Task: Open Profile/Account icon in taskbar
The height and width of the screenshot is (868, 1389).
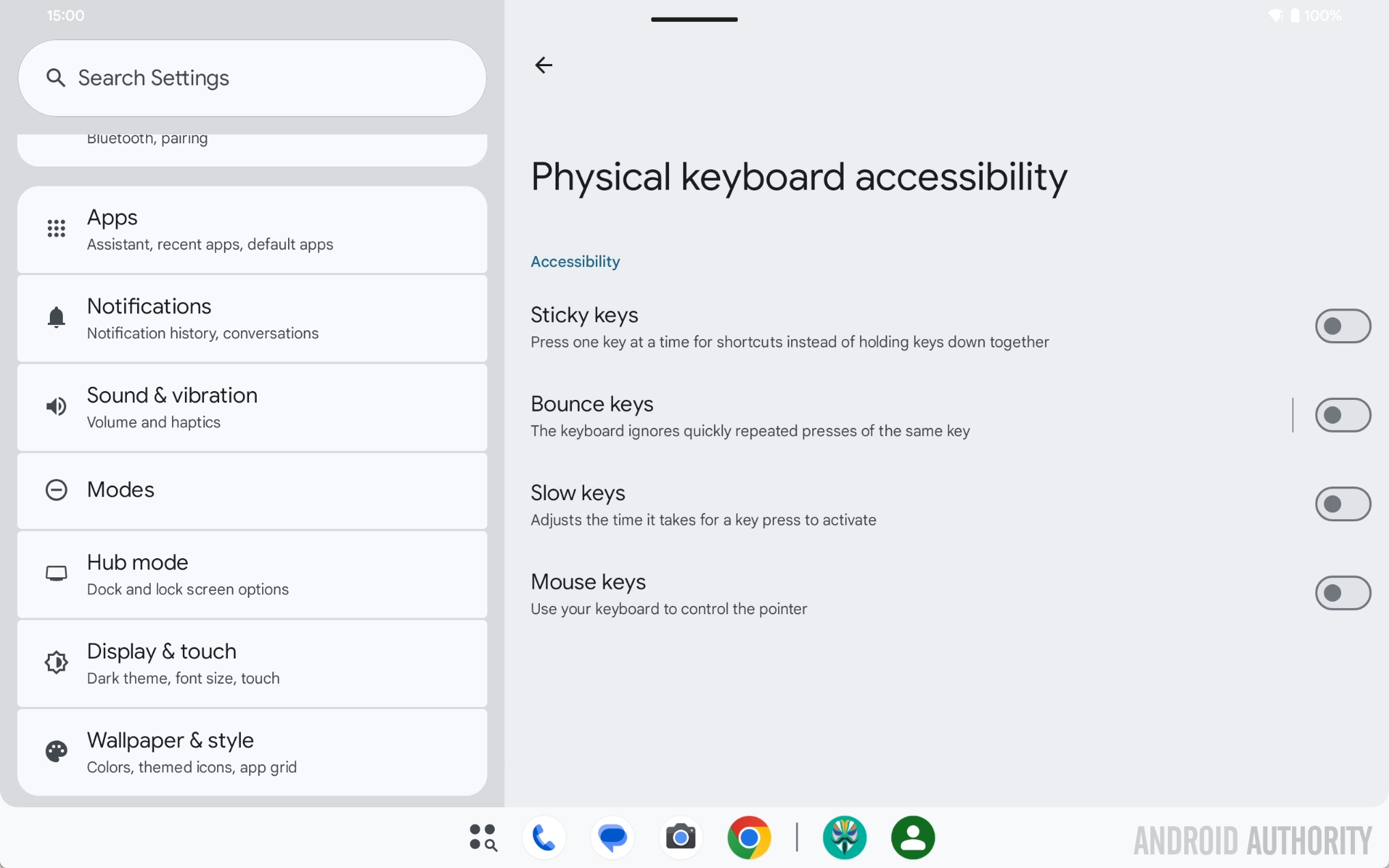Action: pyautogui.click(x=912, y=836)
